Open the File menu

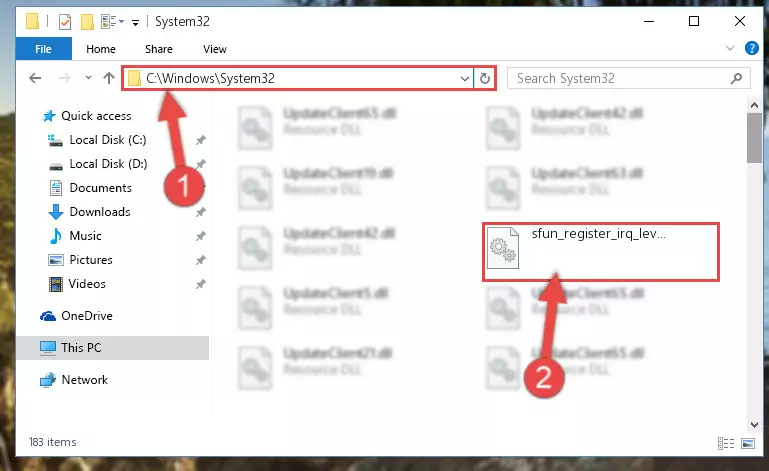[43, 49]
